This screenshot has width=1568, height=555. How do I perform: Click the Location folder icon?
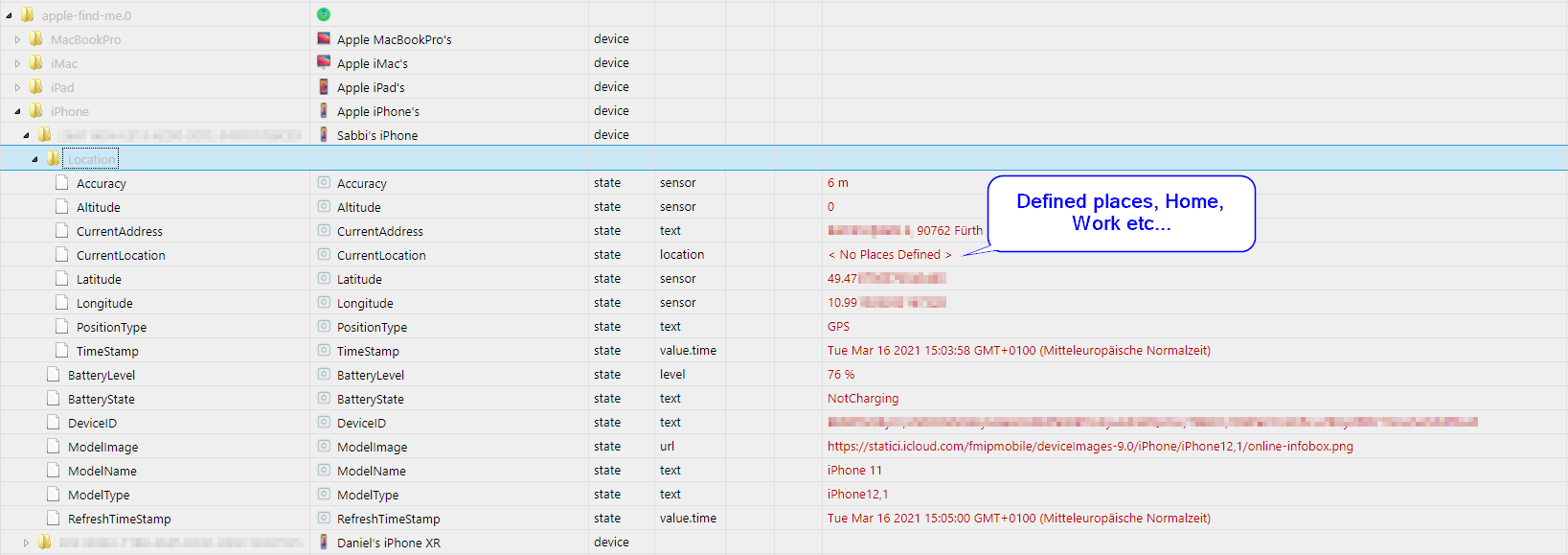point(54,158)
